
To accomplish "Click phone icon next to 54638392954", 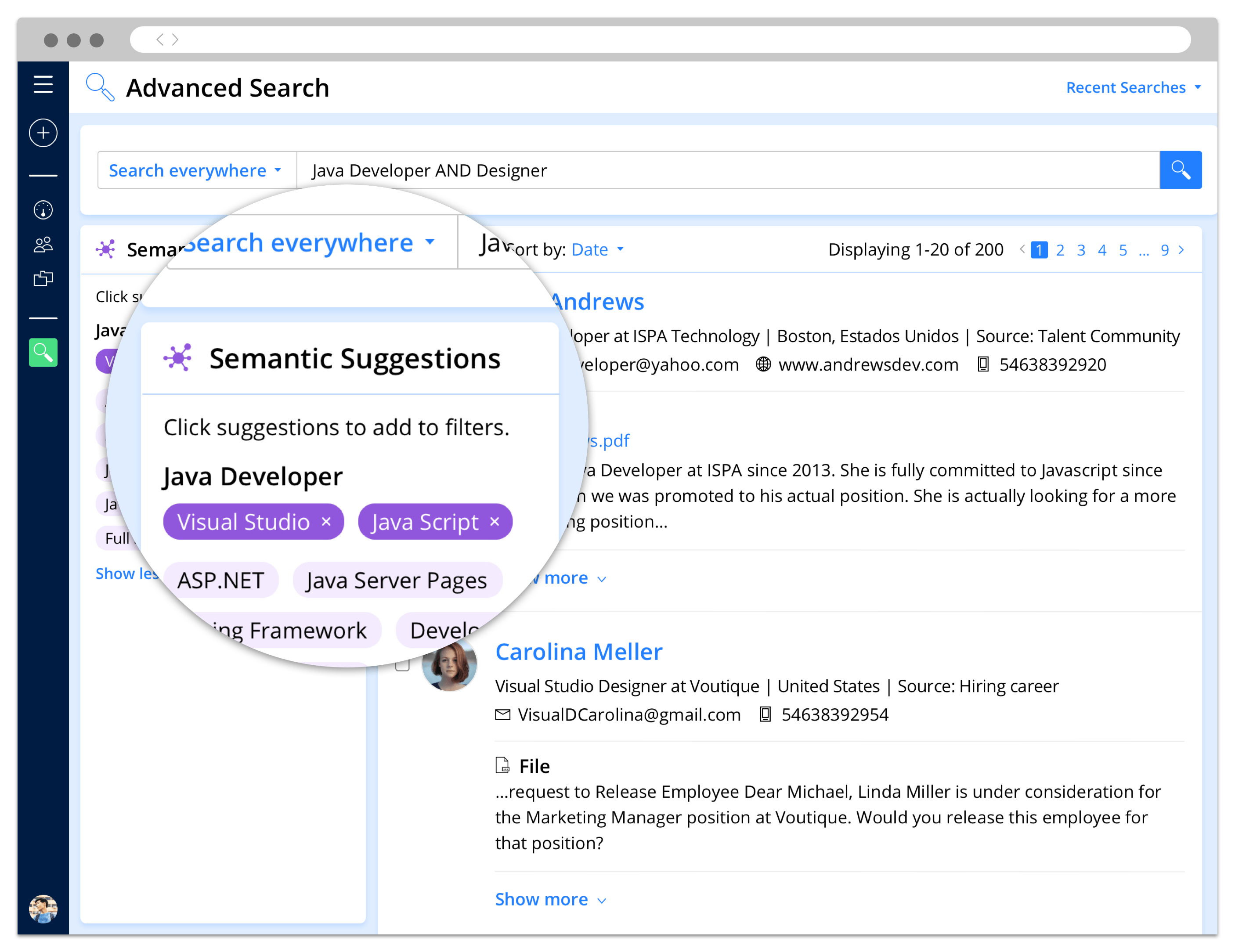I will [765, 714].
